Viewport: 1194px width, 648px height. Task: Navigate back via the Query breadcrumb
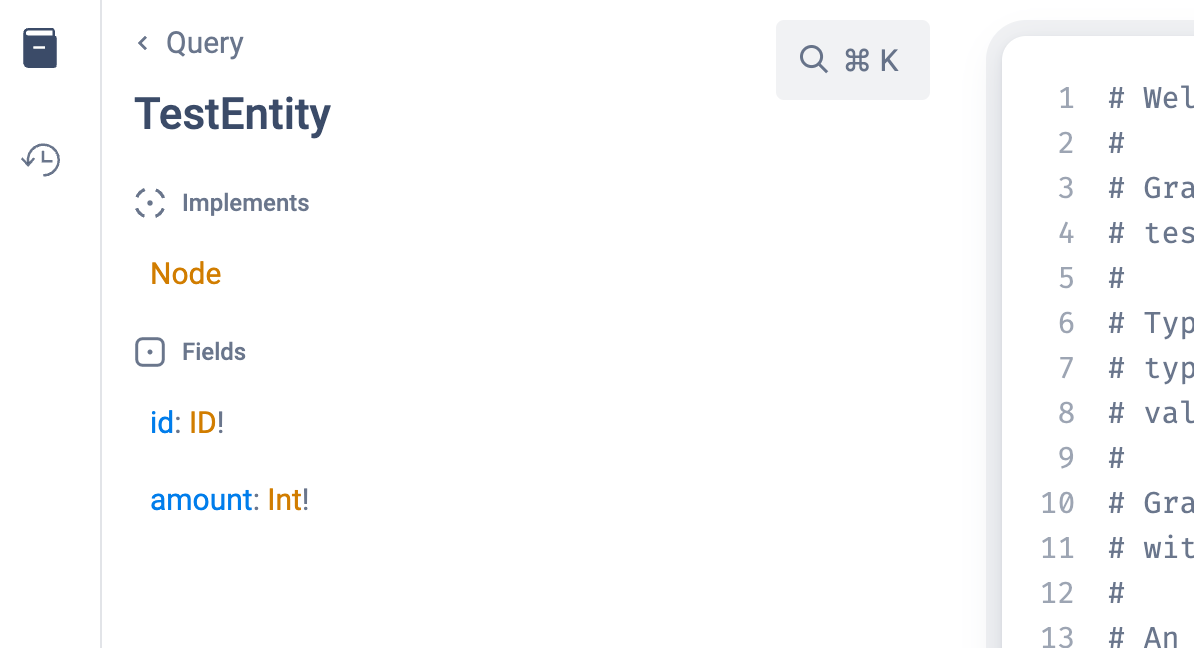coord(204,43)
